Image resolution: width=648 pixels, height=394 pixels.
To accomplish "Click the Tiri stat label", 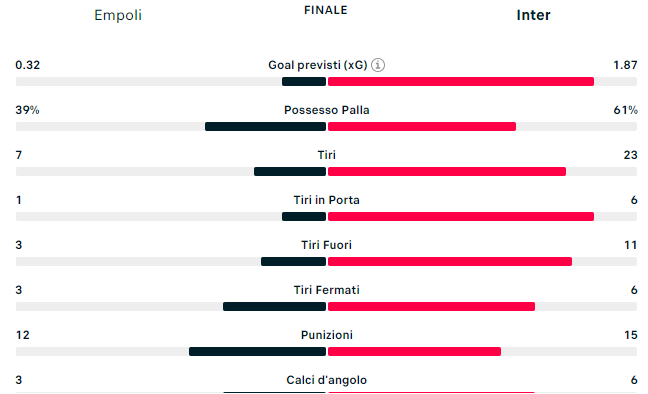I will point(326,155).
